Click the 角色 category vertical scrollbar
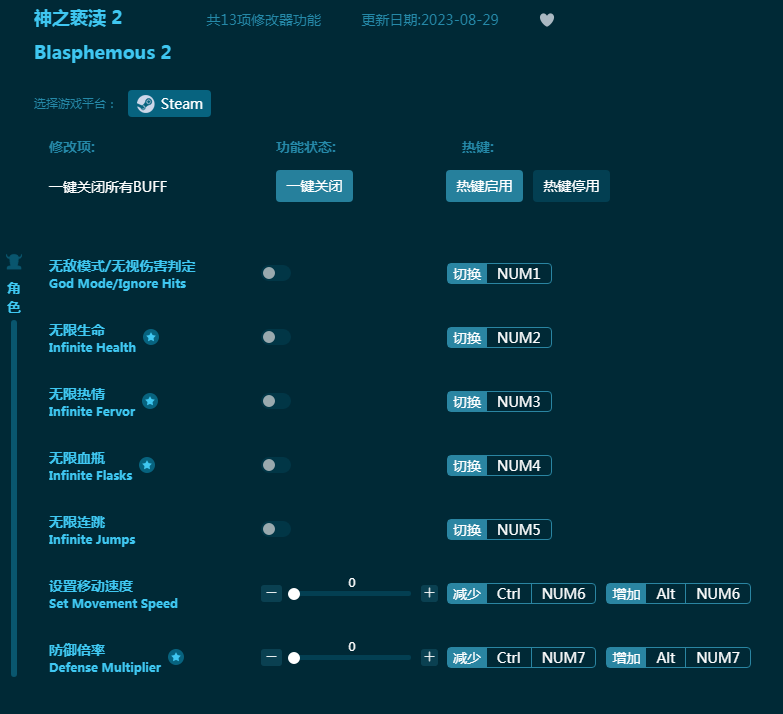The height and width of the screenshot is (714, 783). [x=14, y=498]
